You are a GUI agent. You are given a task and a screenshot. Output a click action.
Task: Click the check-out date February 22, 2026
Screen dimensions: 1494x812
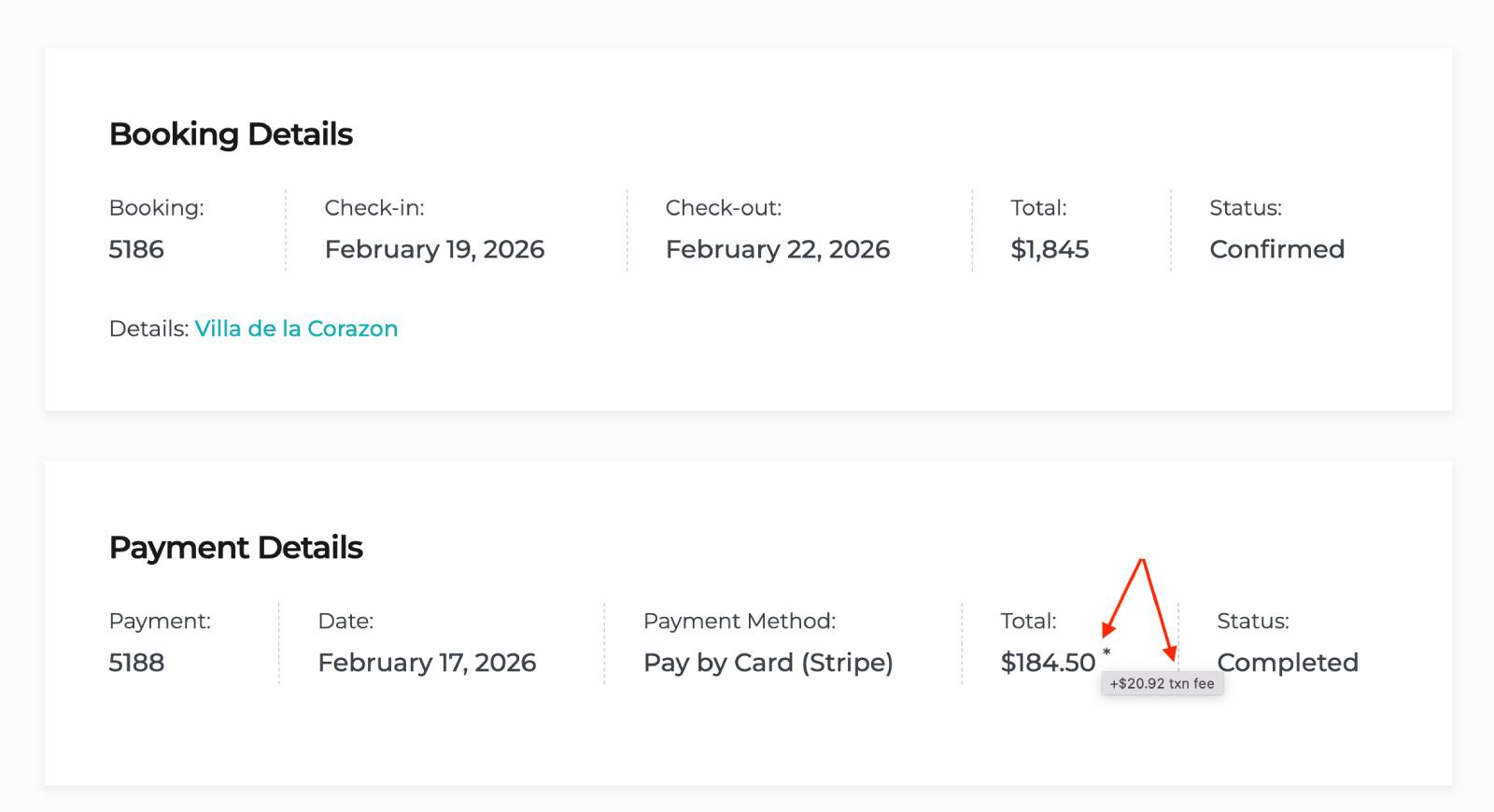(x=777, y=249)
